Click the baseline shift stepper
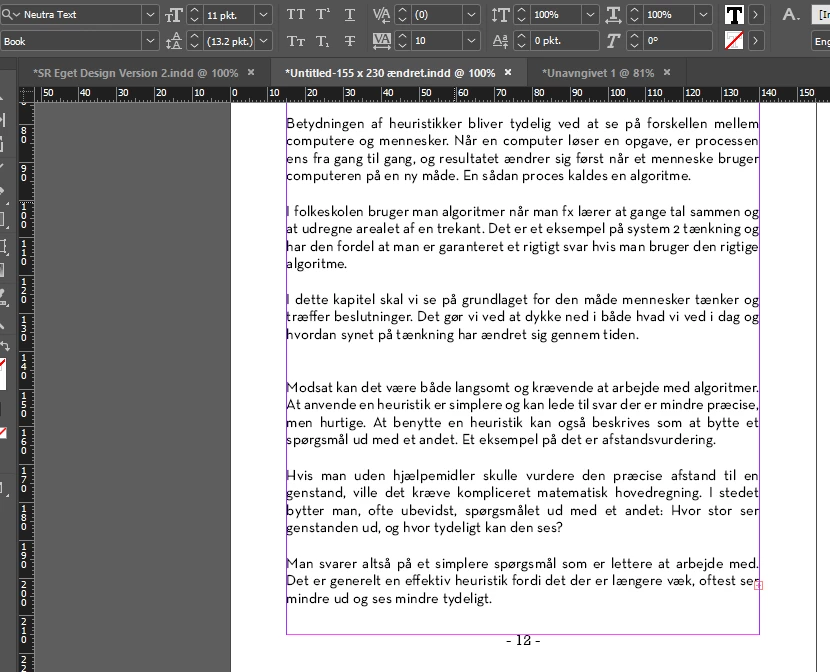This screenshot has width=830, height=672. tap(521, 41)
